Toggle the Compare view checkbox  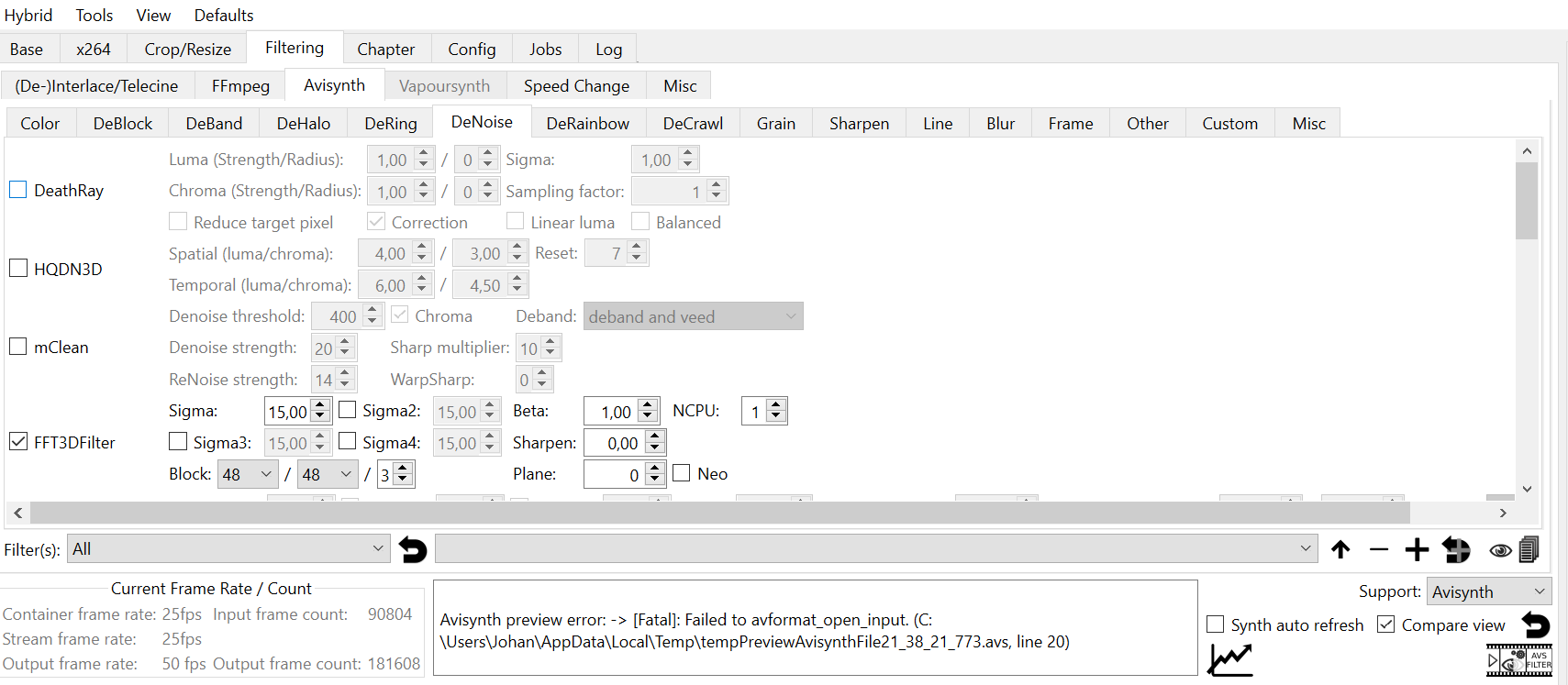1386,624
